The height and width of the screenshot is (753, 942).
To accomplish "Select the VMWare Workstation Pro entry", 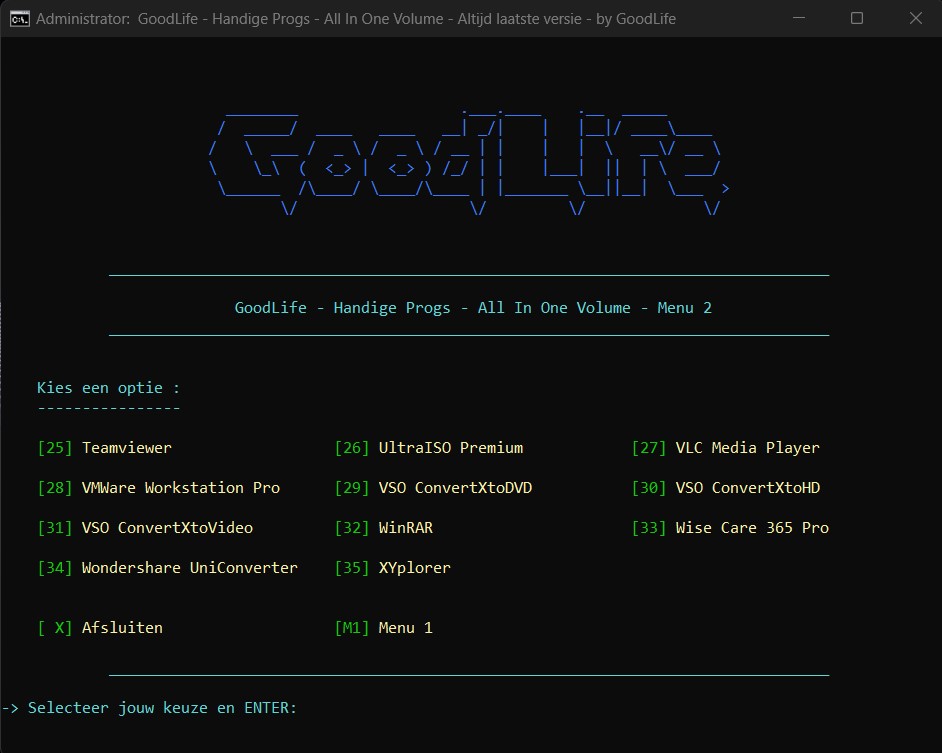I will click(181, 487).
